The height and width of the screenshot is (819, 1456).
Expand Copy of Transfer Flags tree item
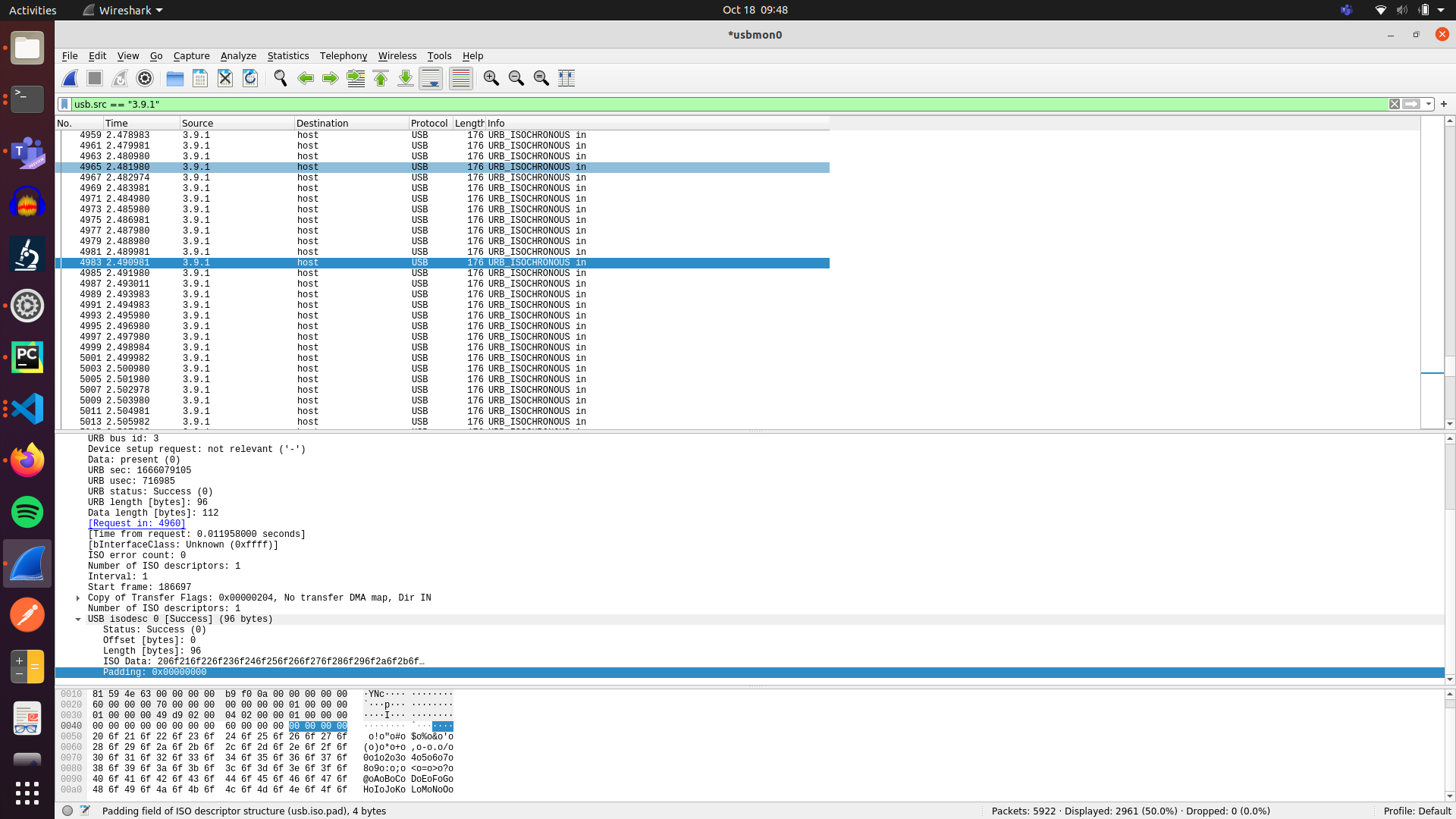tap(78, 598)
